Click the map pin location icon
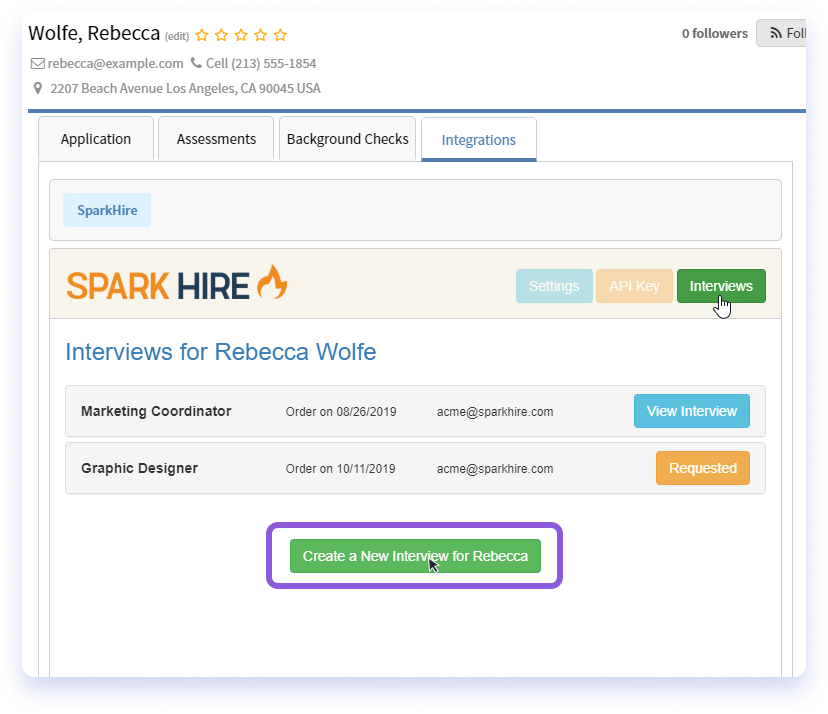This screenshot has height=714, width=828. (37, 88)
